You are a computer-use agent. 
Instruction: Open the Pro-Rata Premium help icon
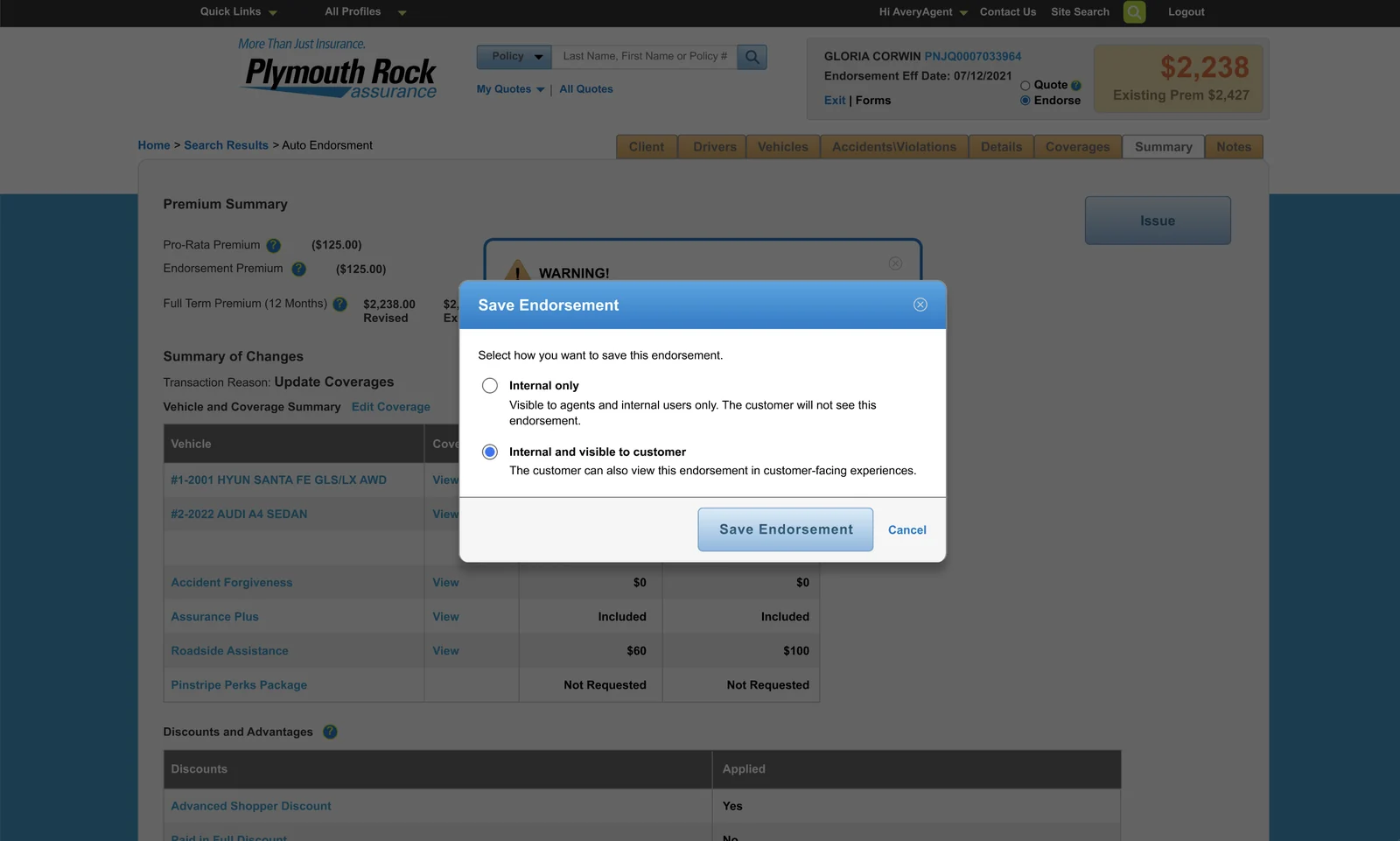click(x=274, y=246)
